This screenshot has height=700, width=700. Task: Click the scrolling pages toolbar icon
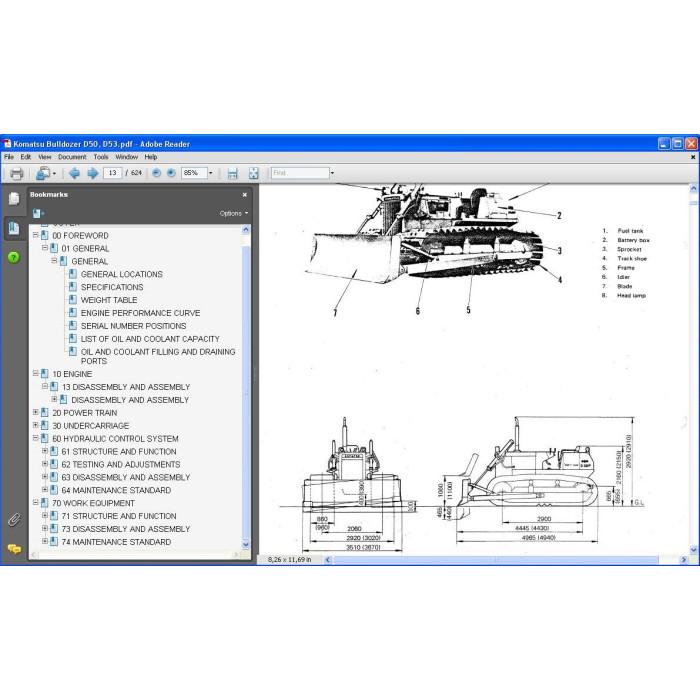pos(232,173)
